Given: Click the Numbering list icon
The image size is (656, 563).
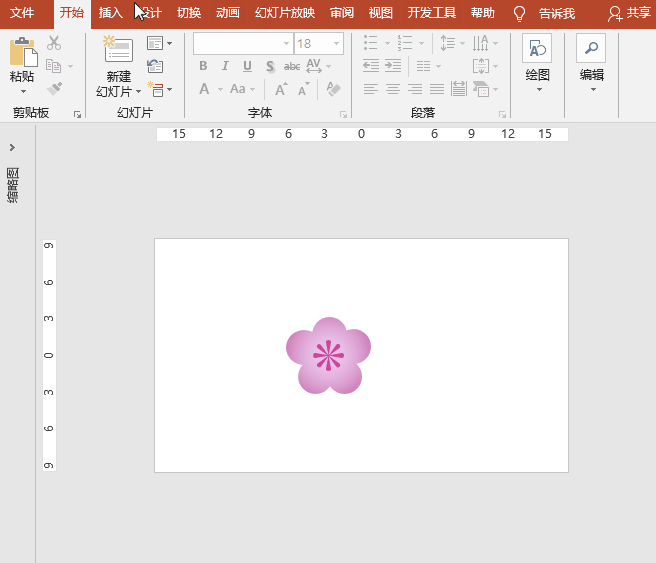Looking at the screenshot, I should 405,43.
